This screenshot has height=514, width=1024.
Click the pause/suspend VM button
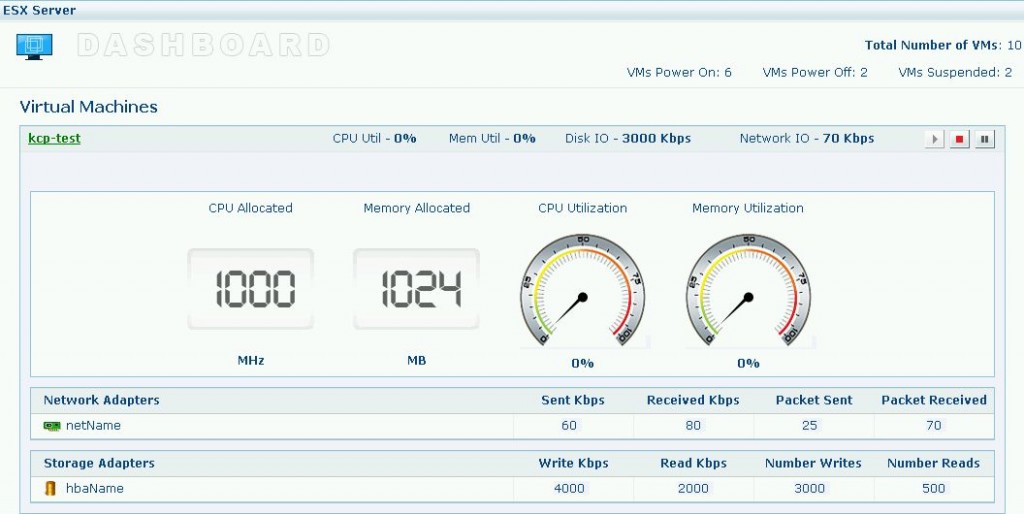[985, 139]
